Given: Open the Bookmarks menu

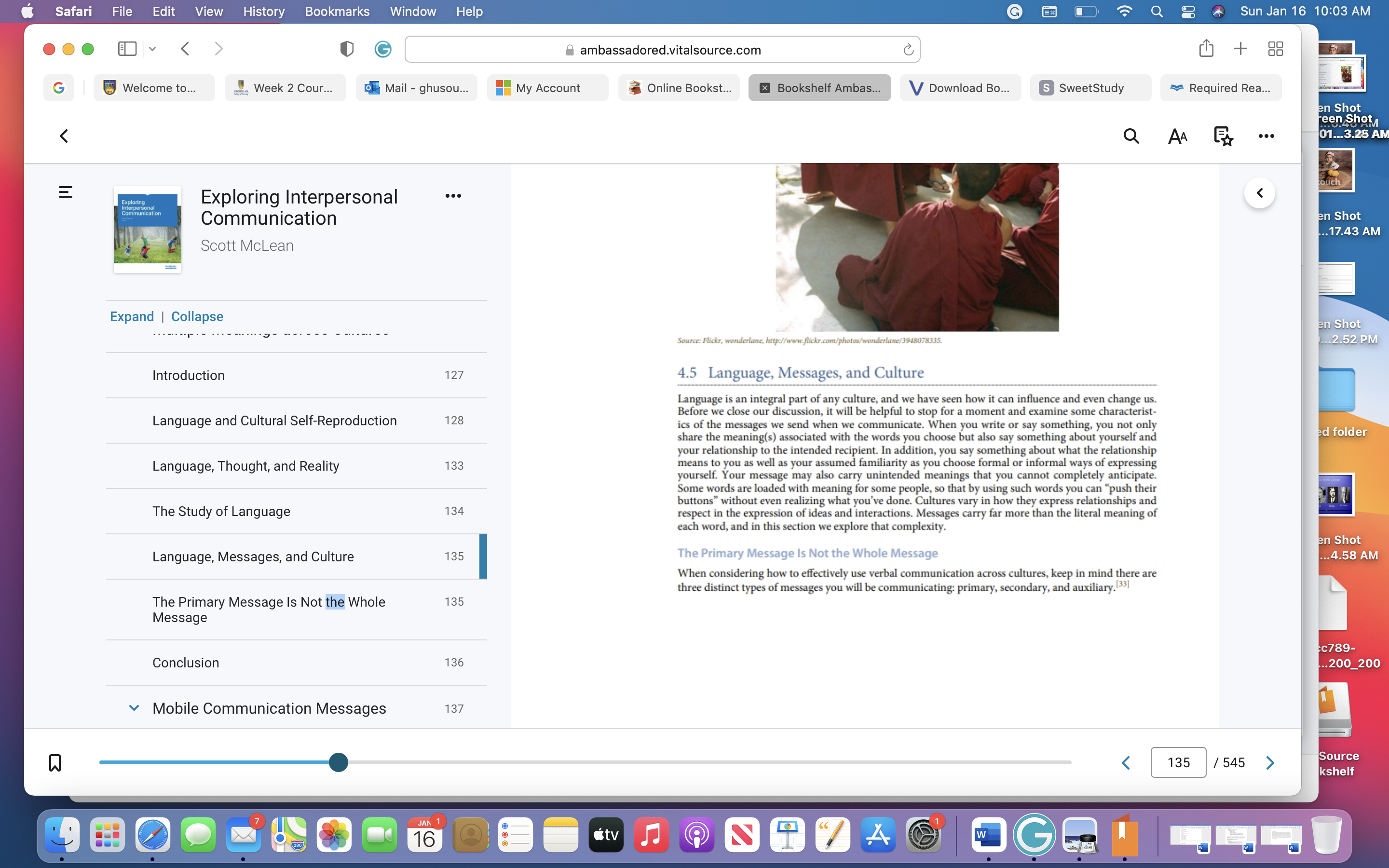Looking at the screenshot, I should pyautogui.click(x=337, y=12).
